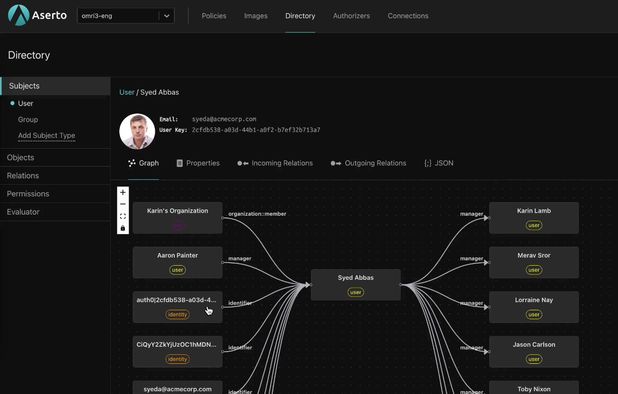Expand the Relations section
Image resolution: width=618 pixels, height=394 pixels.
pyautogui.click(x=55, y=176)
